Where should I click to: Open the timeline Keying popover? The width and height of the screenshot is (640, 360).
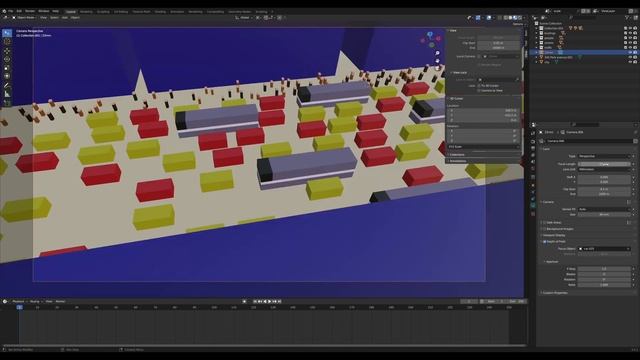tap(35, 301)
